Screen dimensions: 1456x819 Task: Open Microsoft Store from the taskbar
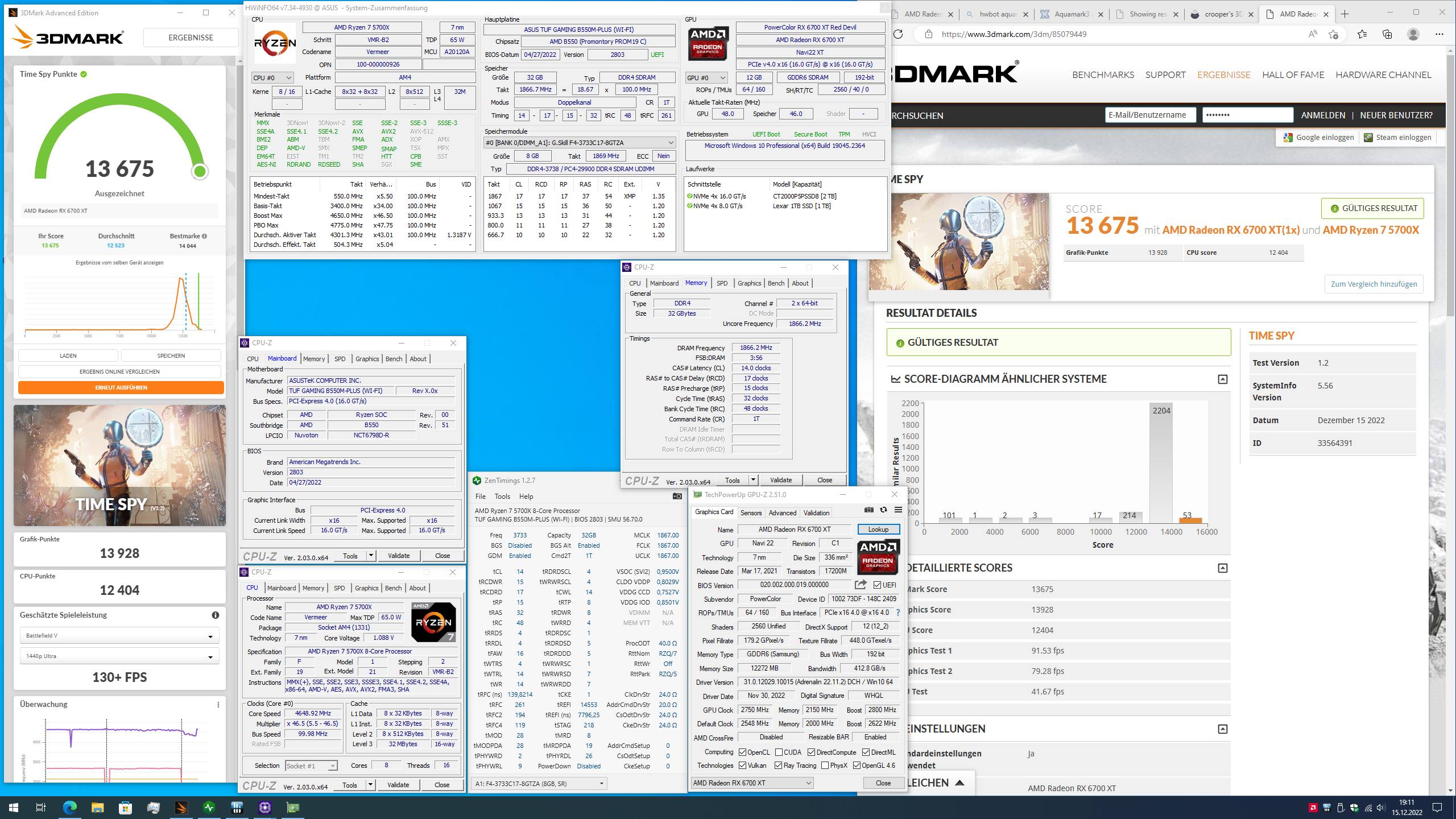(126, 807)
